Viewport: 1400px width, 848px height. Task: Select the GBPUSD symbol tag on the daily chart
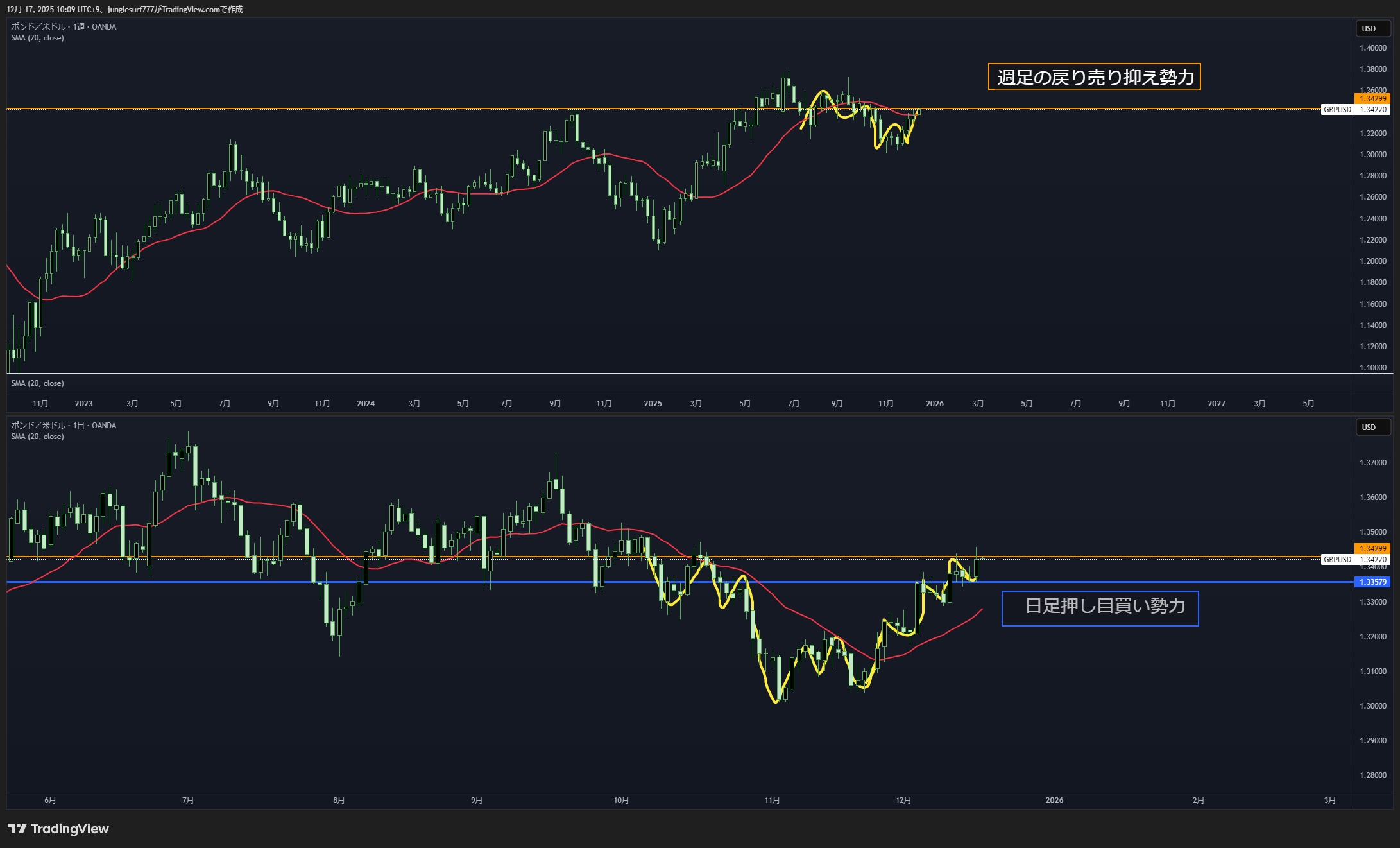1337,560
